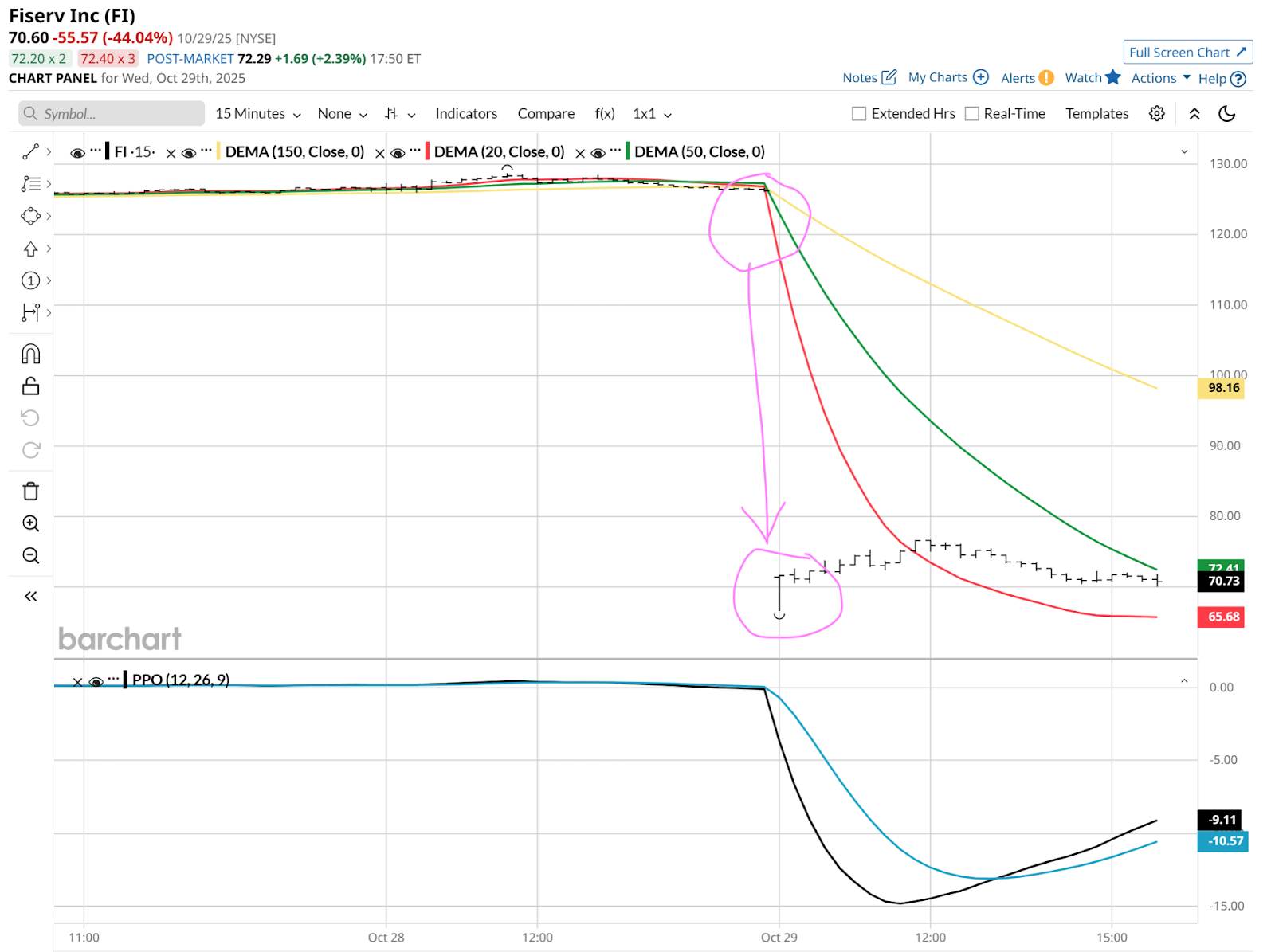Open the 15 Minutes interval dropdown

click(258, 114)
